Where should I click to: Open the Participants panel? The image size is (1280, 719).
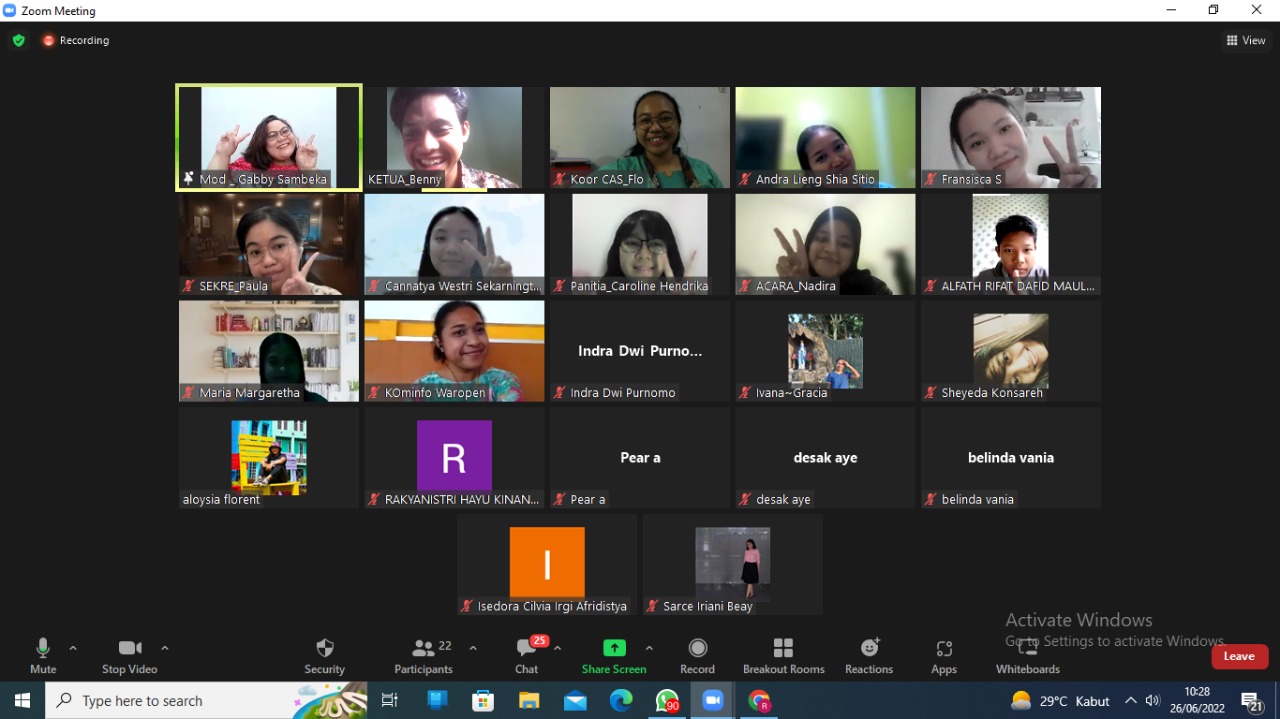pyautogui.click(x=423, y=656)
